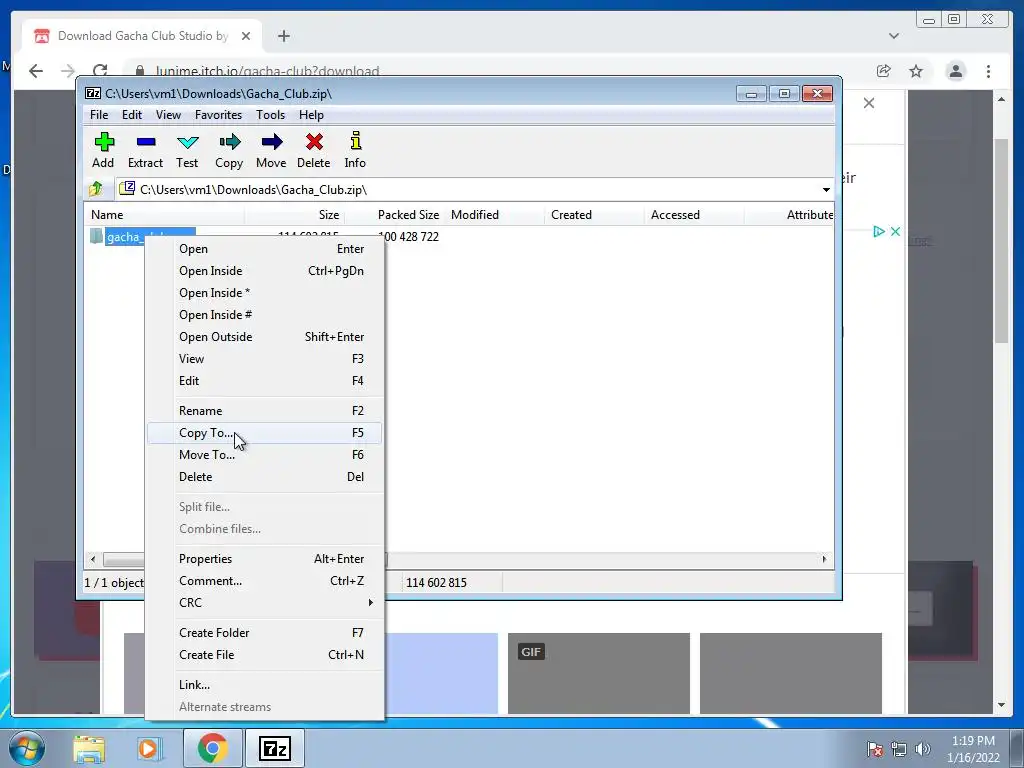Share this page icon in Chrome
Image resolution: width=1024 pixels, height=768 pixels.
pos(884,71)
